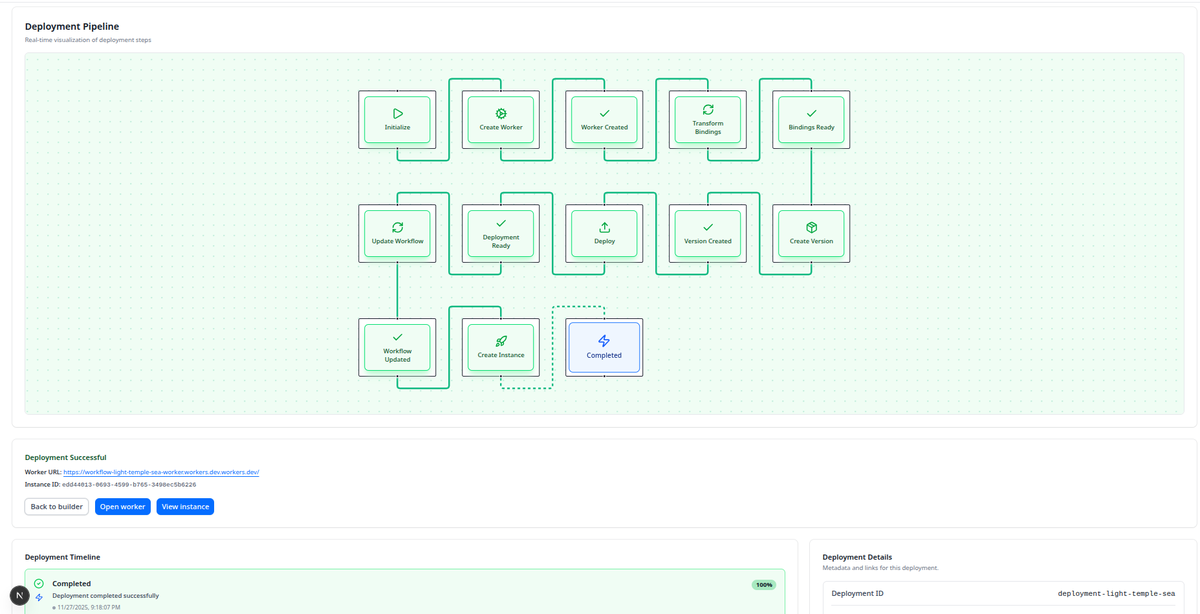Select the Version Created pipeline node
Viewport: 1200px width, 614px height.
pyautogui.click(x=707, y=233)
